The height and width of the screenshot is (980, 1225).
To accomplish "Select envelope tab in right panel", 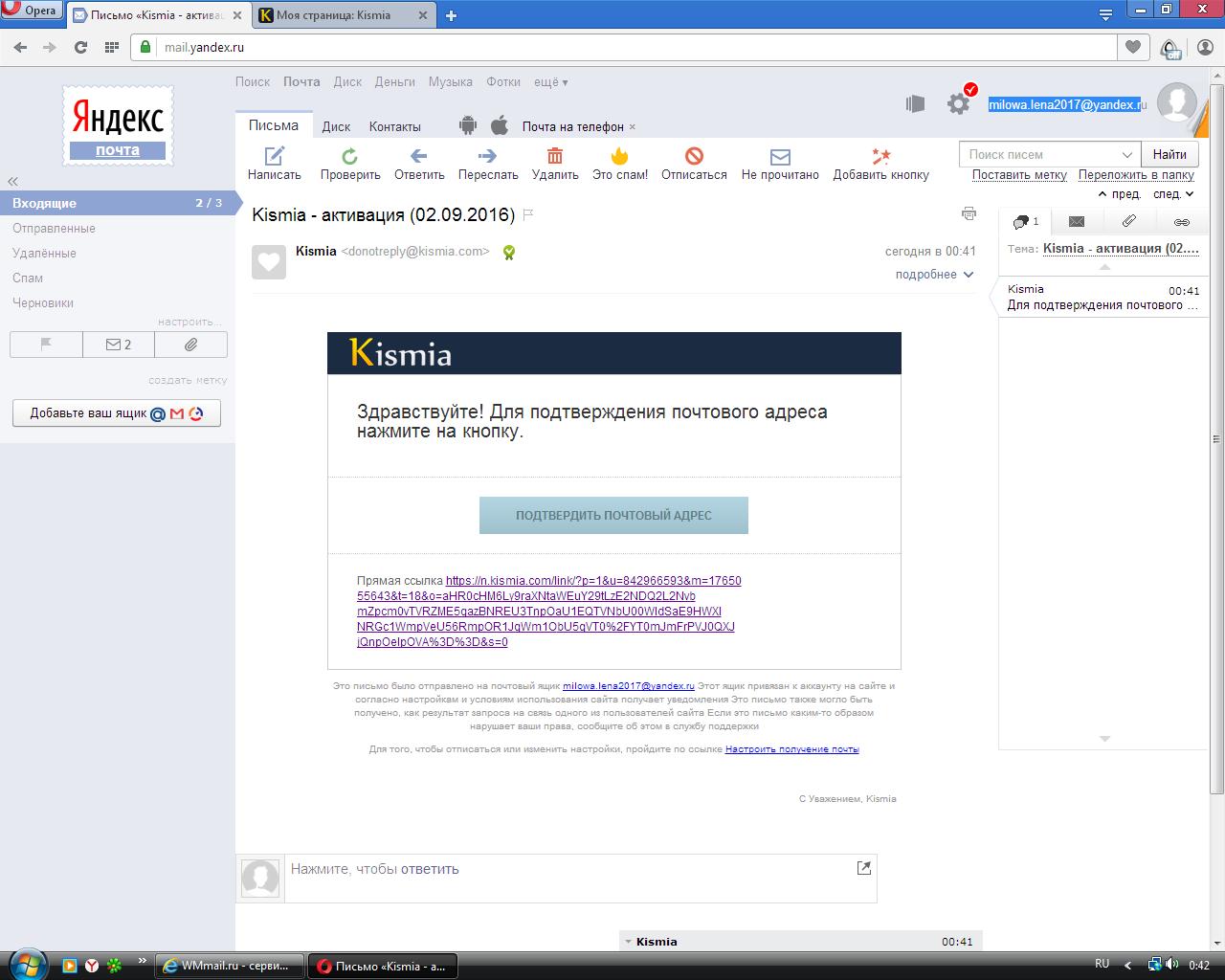I will pos(1077,221).
